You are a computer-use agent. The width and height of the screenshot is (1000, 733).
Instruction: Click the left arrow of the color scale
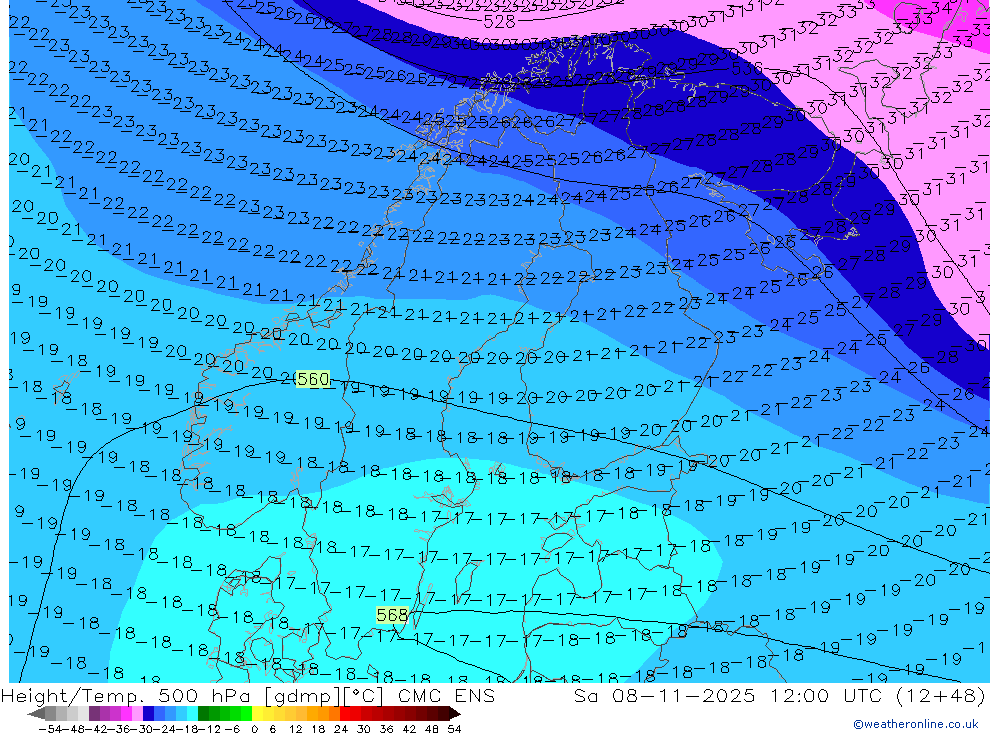pos(36,714)
